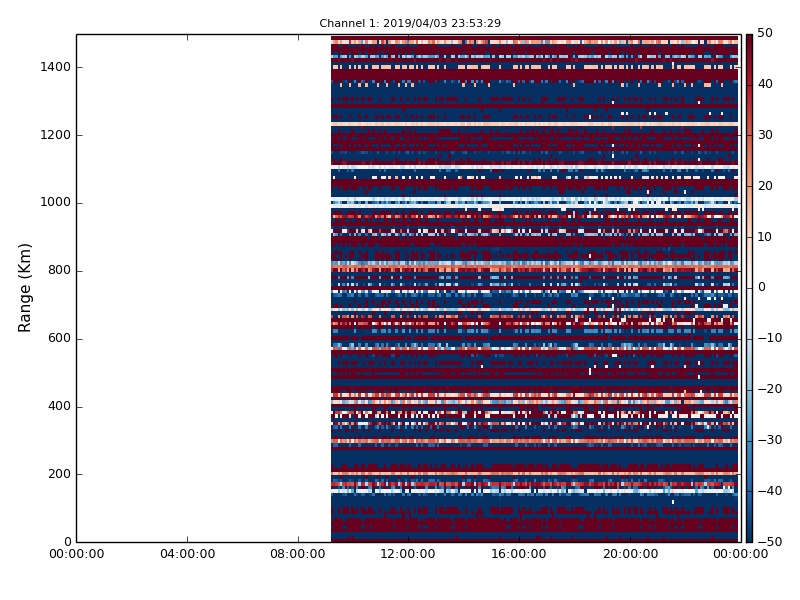Click the colorbar label −30

(x=770, y=440)
